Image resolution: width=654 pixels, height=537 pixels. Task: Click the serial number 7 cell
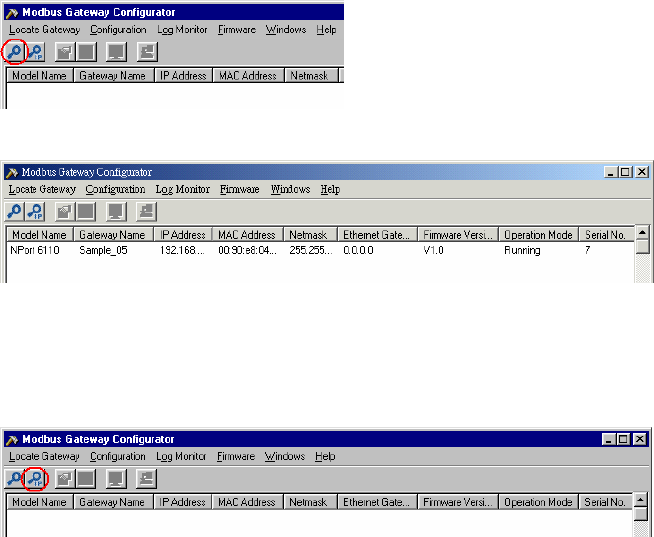pos(588,250)
